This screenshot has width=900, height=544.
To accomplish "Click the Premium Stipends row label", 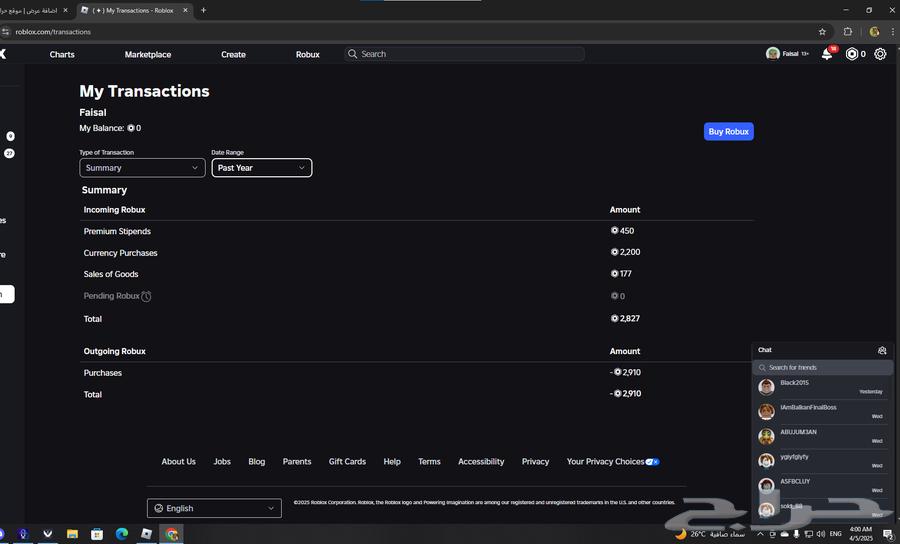I will (x=117, y=231).
